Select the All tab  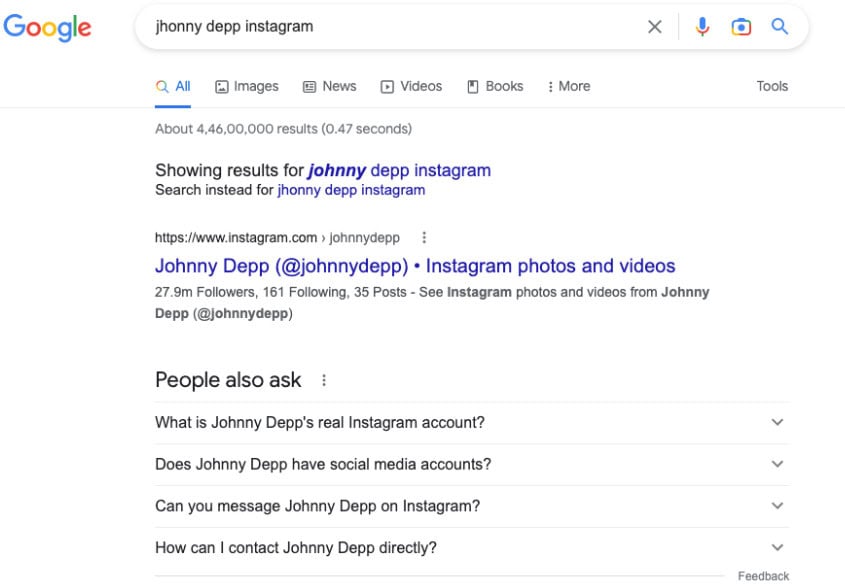point(173,86)
